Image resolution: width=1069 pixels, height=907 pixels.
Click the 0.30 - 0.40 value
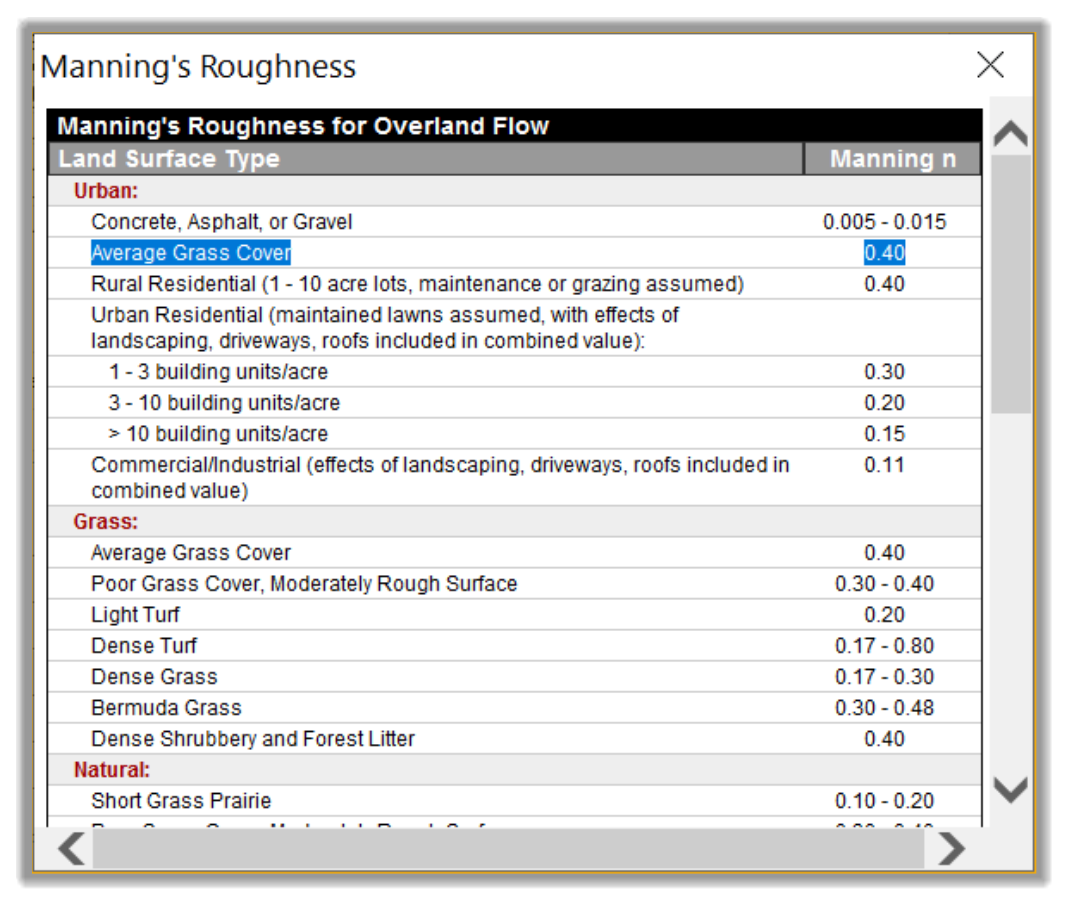(884, 584)
